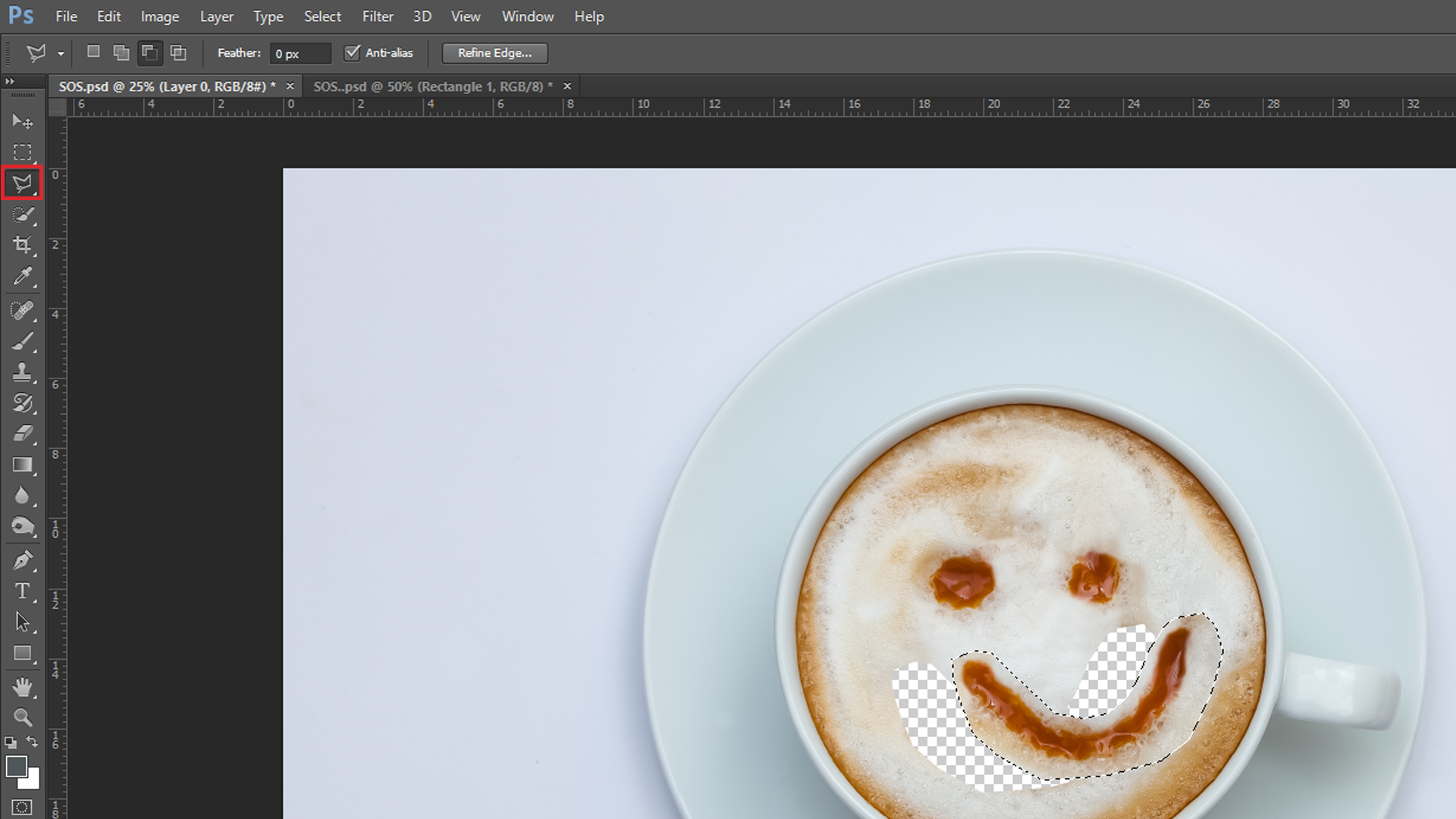Open the tool preset picker dropdown arrow
Screen dimensions: 1456x819
(x=61, y=54)
